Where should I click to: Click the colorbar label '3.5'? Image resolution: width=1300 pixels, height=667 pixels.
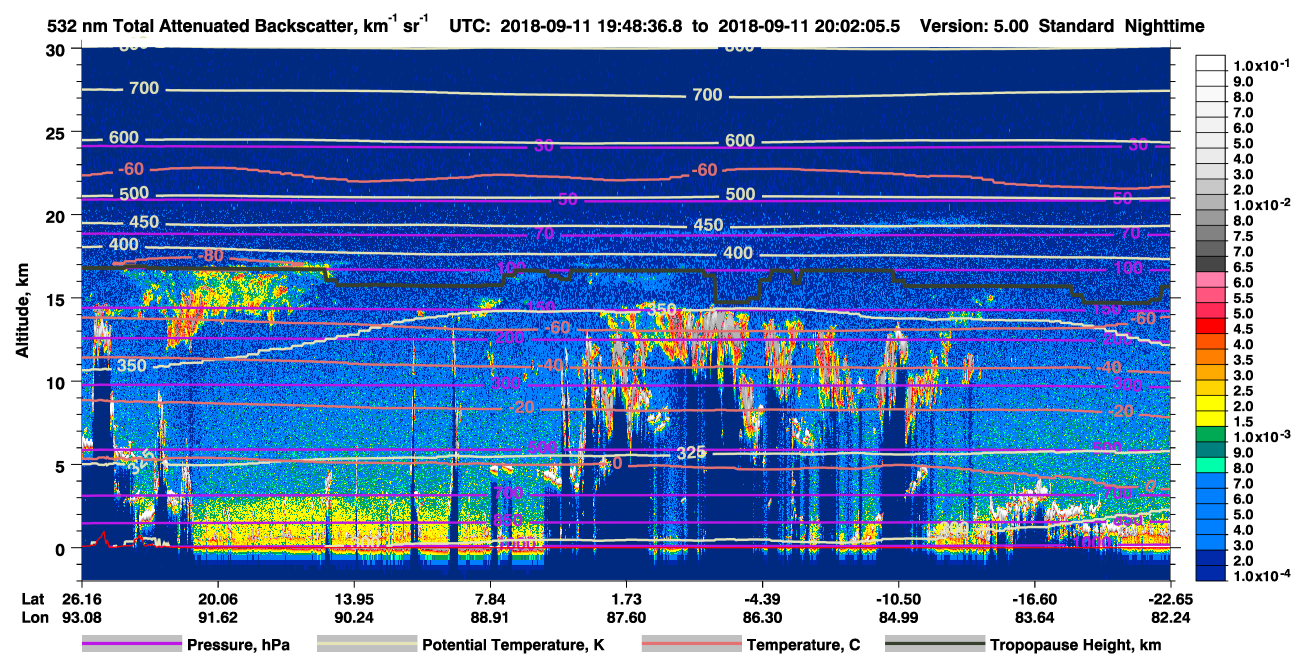click(1242, 360)
